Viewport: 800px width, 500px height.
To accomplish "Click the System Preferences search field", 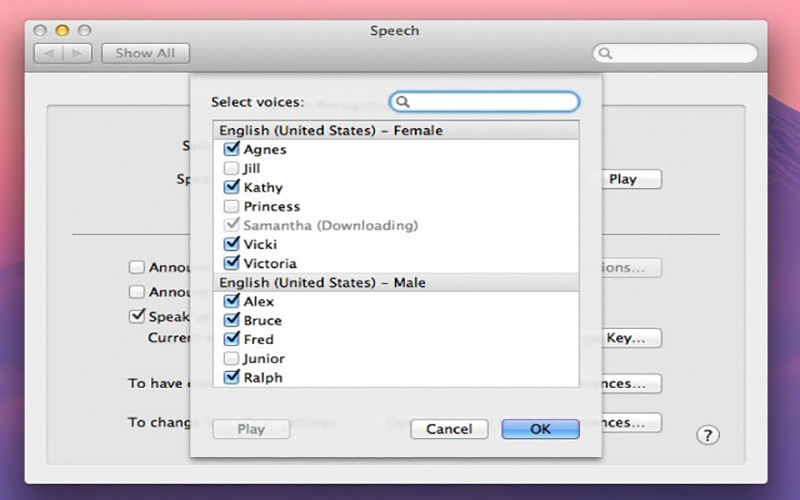I will (682, 54).
